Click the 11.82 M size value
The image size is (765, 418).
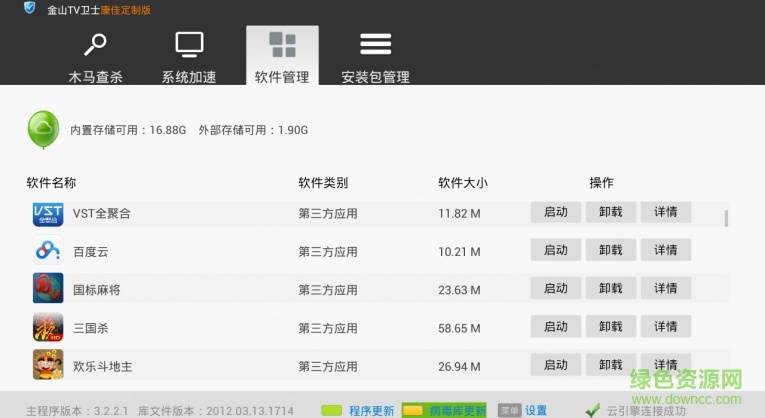[x=459, y=214]
